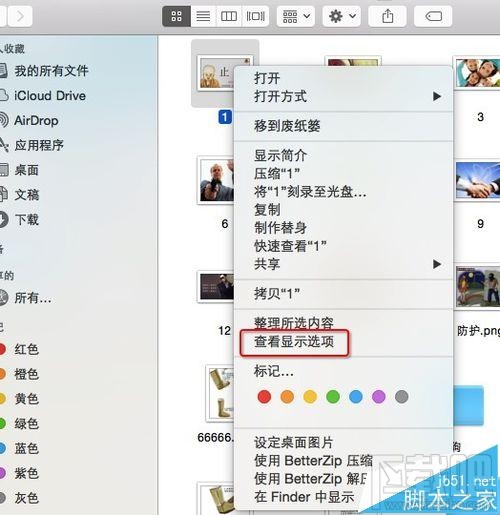Screen dimensions: 500x515
Task: Expand 打开方式 submenu
Action: 343,97
